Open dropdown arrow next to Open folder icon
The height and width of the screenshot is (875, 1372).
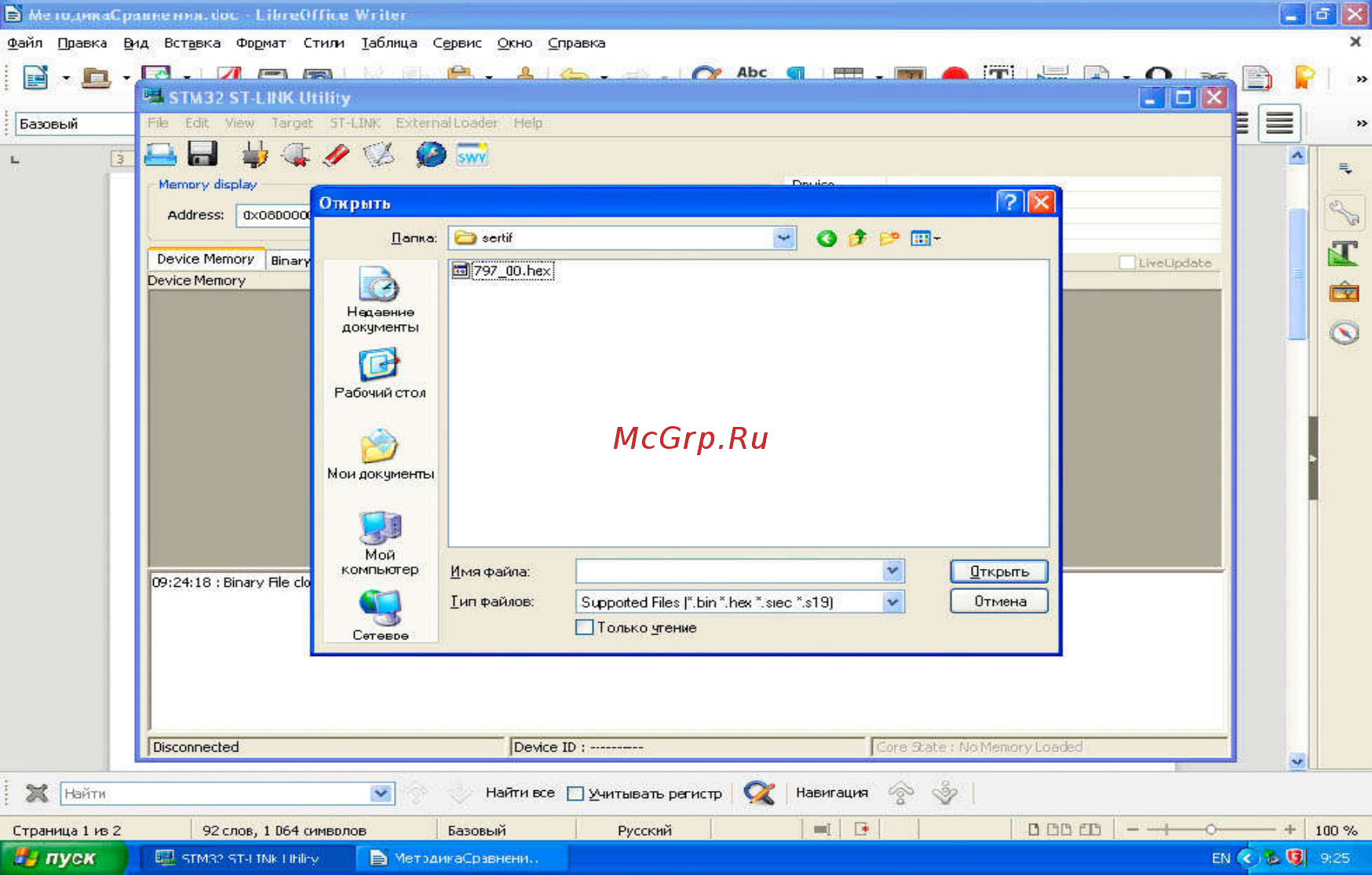click(126, 78)
